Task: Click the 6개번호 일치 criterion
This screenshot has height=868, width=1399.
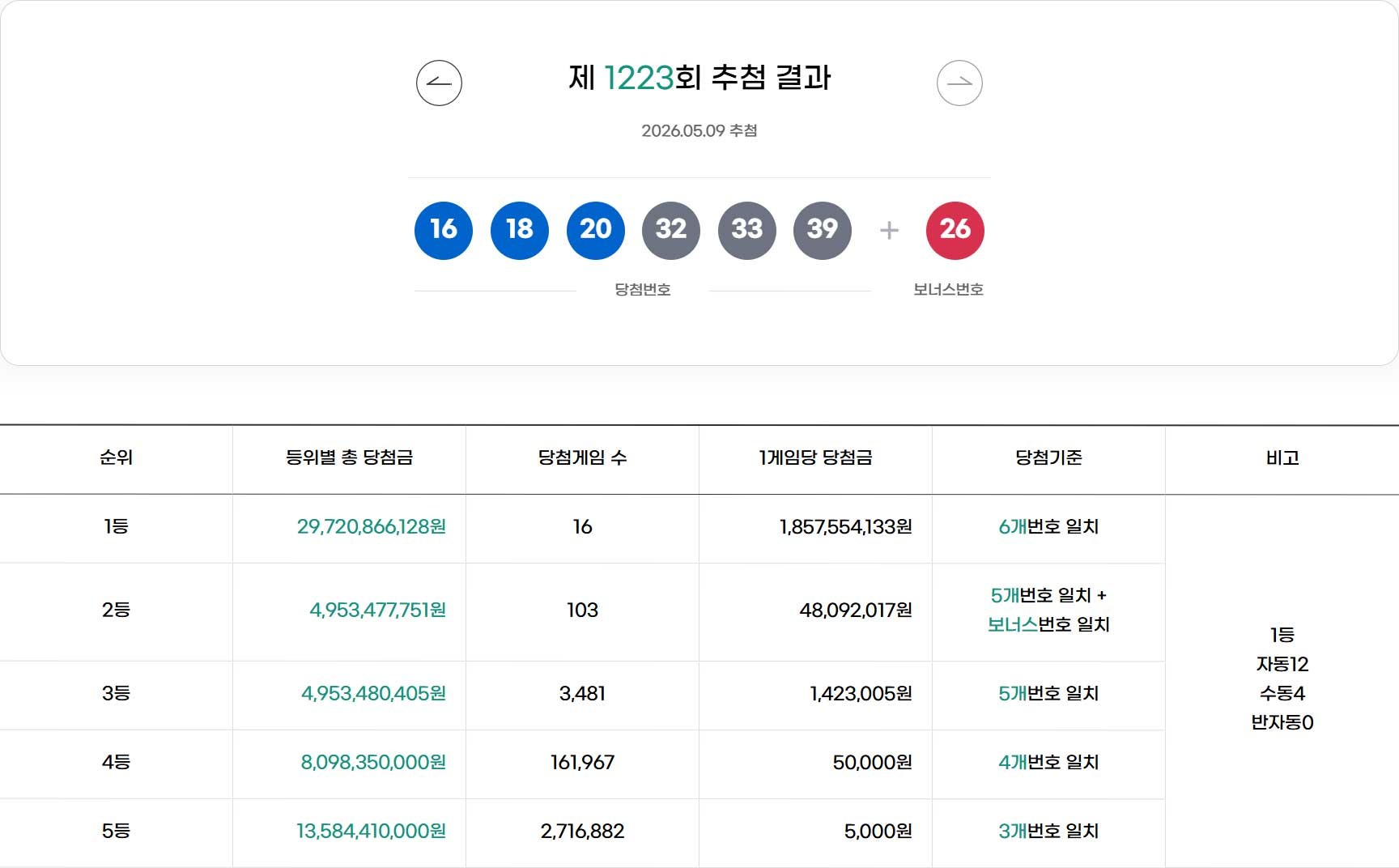Action: pyautogui.click(x=1049, y=526)
